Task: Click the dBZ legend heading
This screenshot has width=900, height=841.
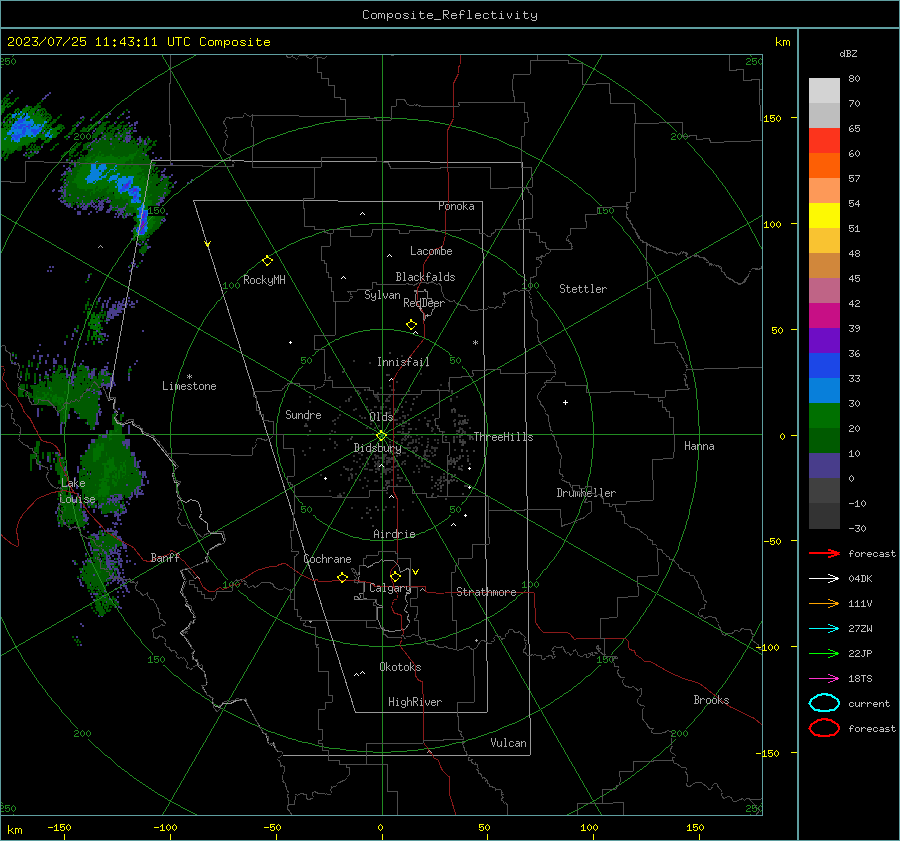Action: click(x=848, y=53)
